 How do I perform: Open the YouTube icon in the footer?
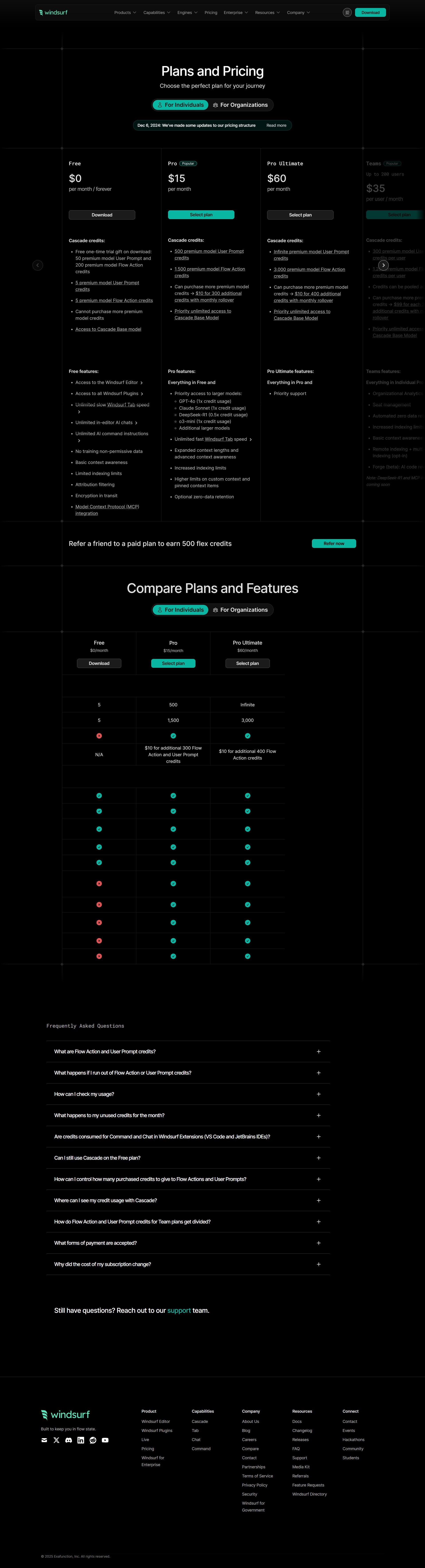pyautogui.click(x=105, y=1440)
